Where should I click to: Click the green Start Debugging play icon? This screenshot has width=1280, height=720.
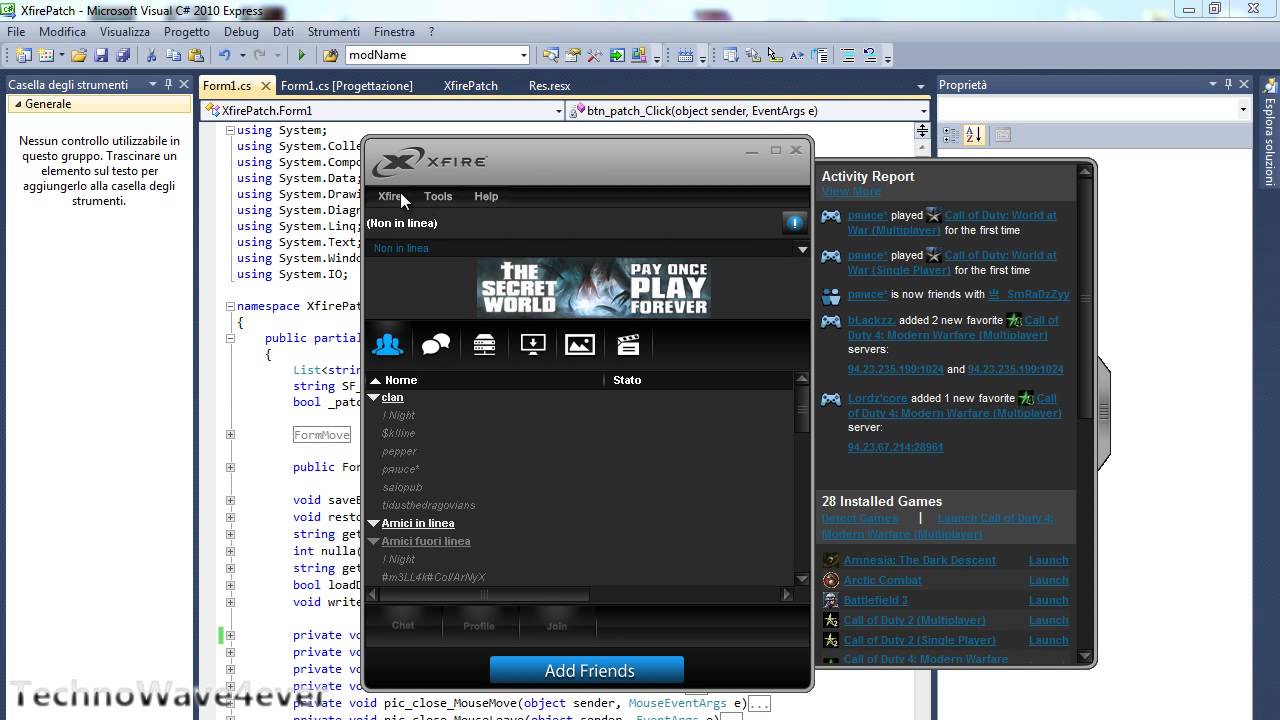[301, 55]
